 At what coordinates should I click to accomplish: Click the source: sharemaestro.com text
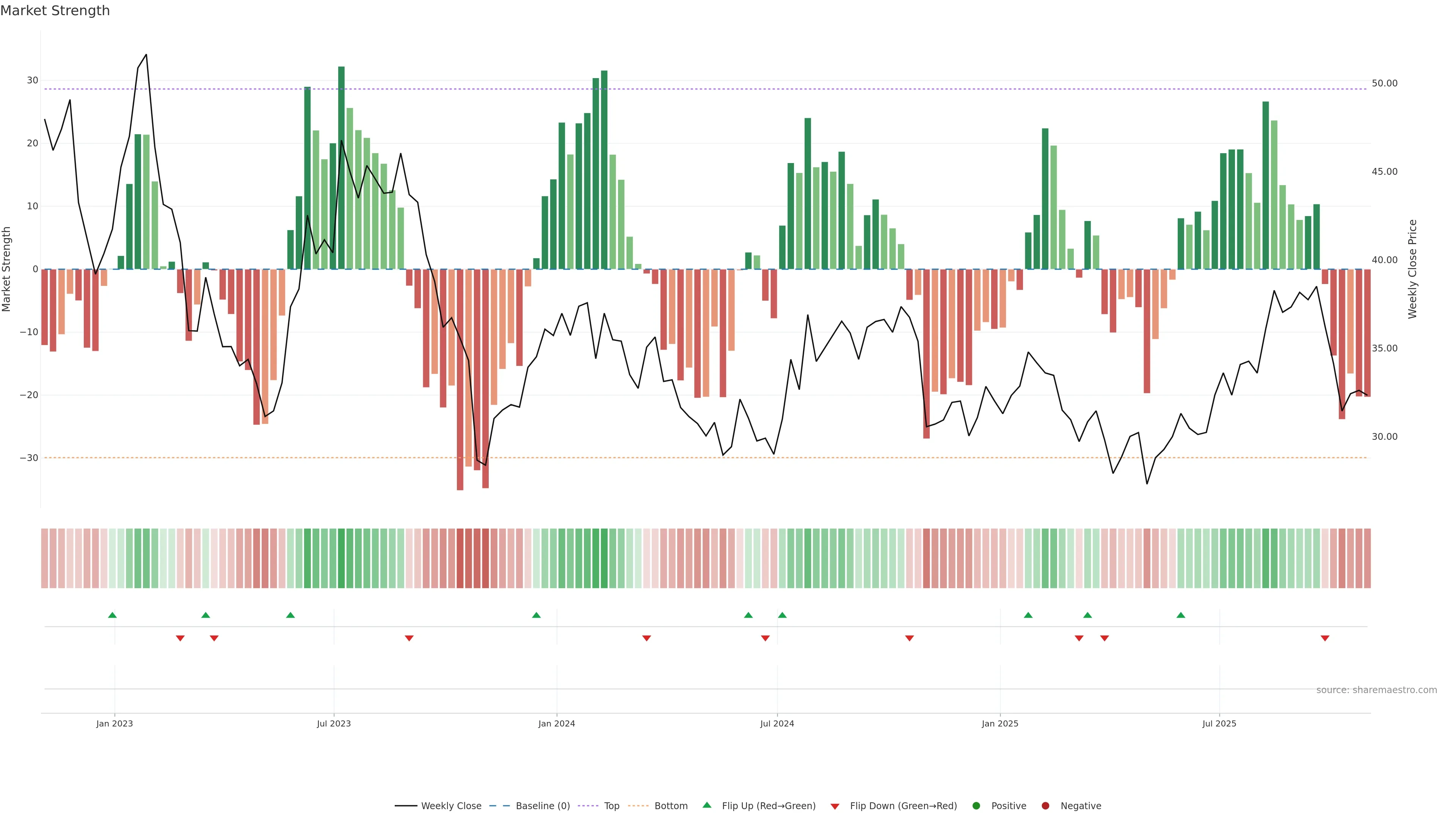click(1376, 690)
